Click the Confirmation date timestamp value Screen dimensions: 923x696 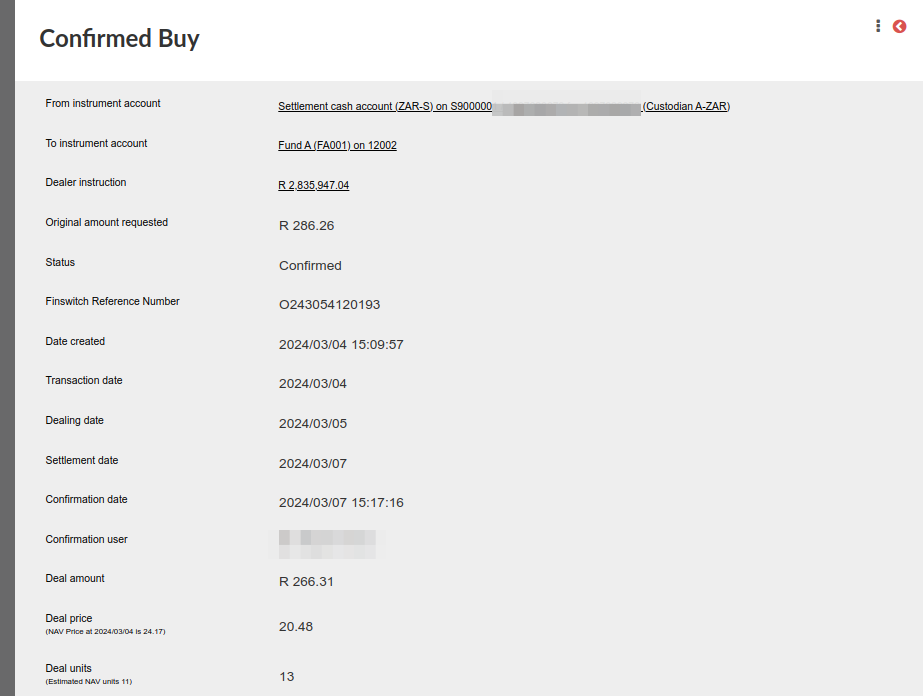(341, 503)
